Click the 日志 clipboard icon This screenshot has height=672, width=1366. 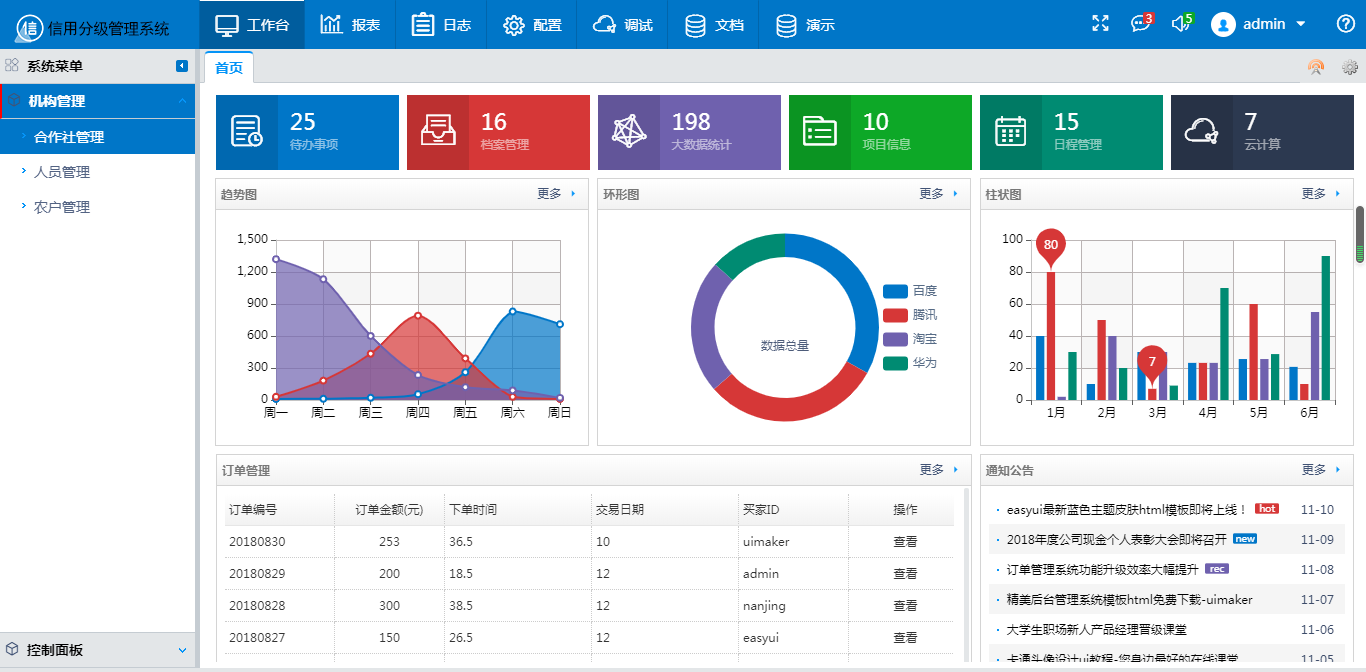pyautogui.click(x=423, y=25)
